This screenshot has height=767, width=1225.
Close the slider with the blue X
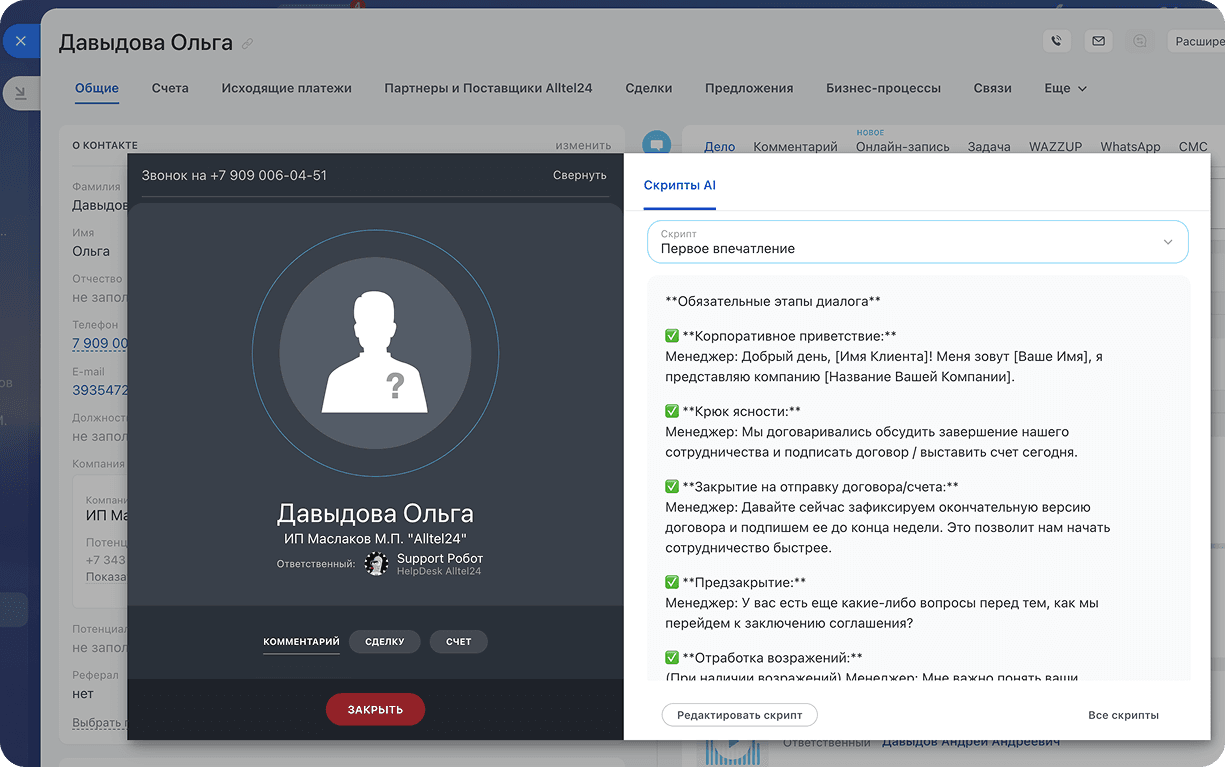click(x=21, y=42)
